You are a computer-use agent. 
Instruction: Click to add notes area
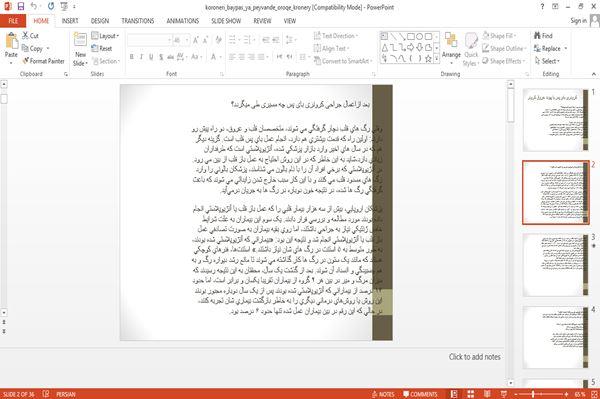coord(474,357)
